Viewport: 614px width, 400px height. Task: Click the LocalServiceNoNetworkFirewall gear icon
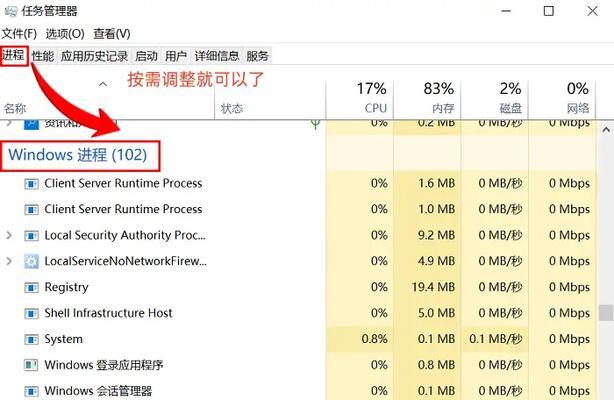(x=31, y=261)
